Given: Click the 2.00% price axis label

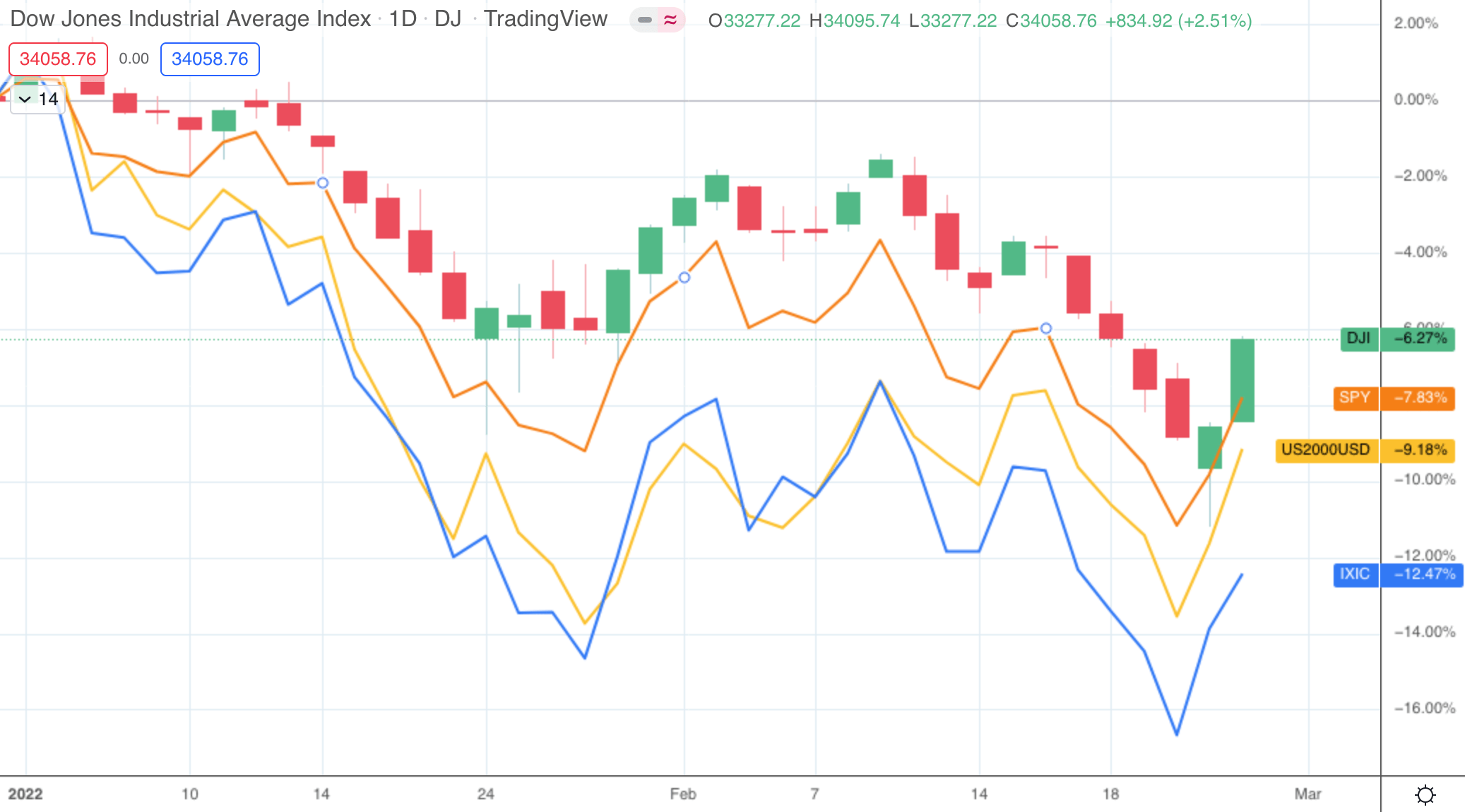Looking at the screenshot, I should coord(1416,23).
